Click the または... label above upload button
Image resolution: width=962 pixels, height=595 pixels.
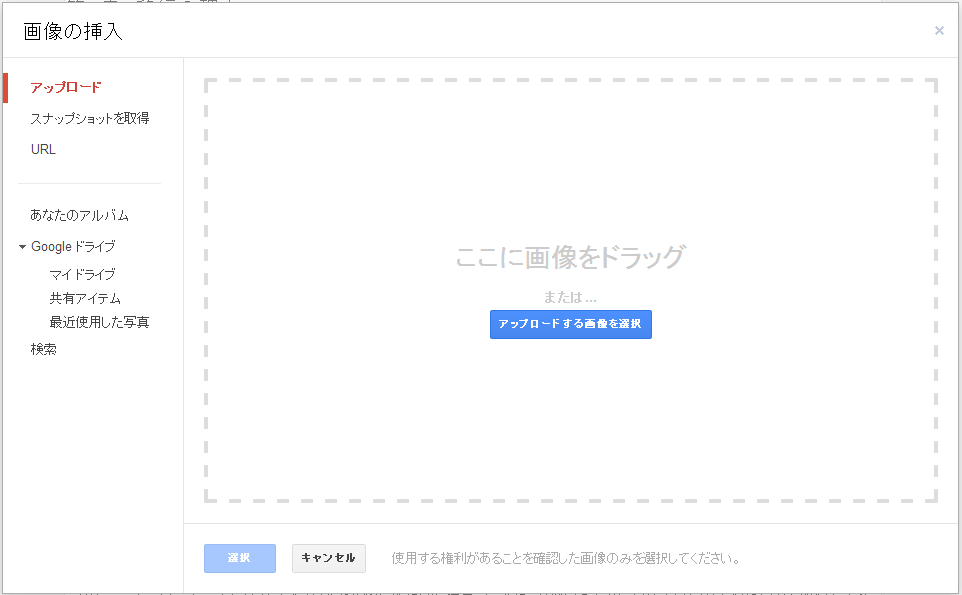(x=570, y=297)
